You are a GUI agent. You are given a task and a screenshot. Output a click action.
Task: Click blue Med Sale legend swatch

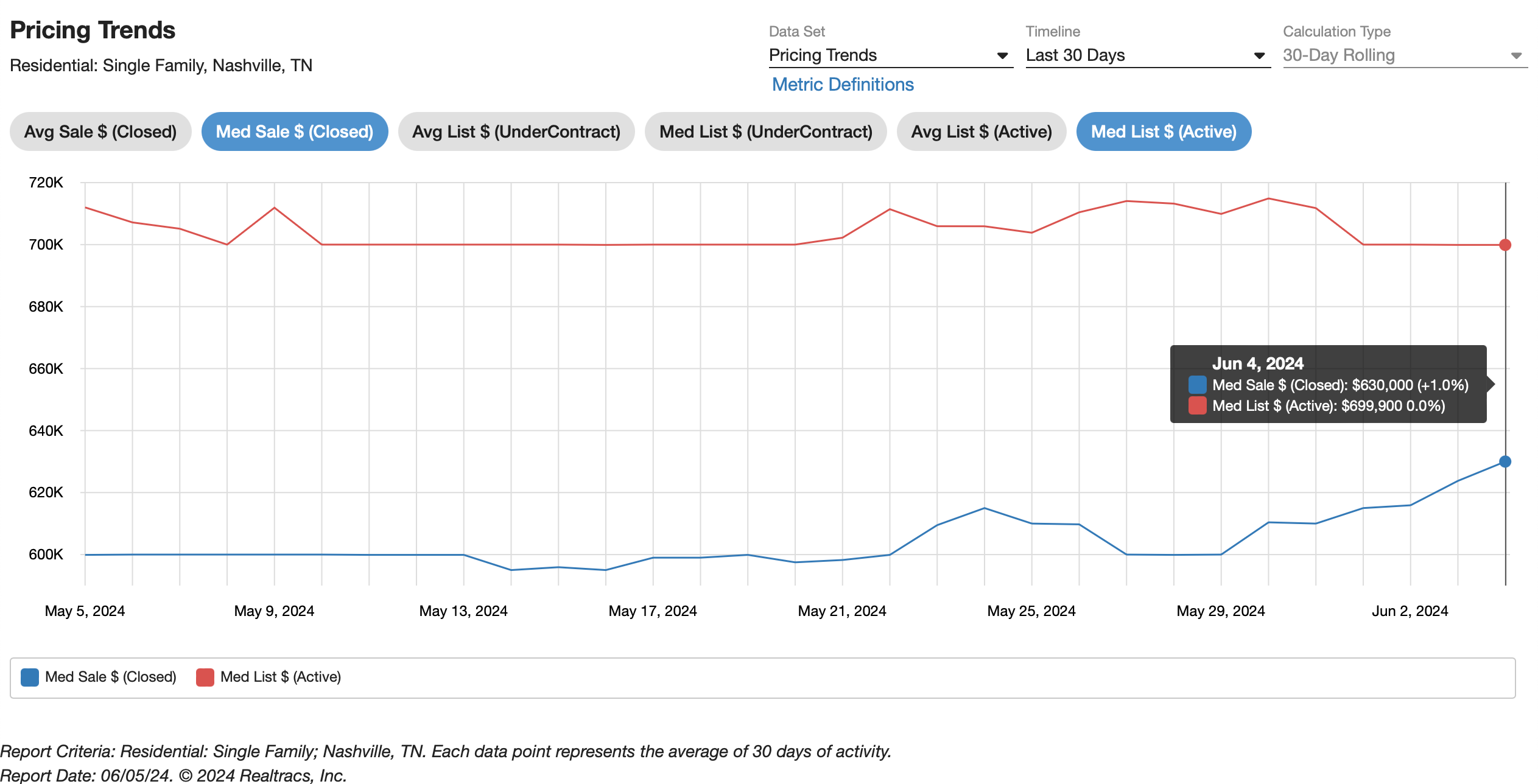(29, 677)
